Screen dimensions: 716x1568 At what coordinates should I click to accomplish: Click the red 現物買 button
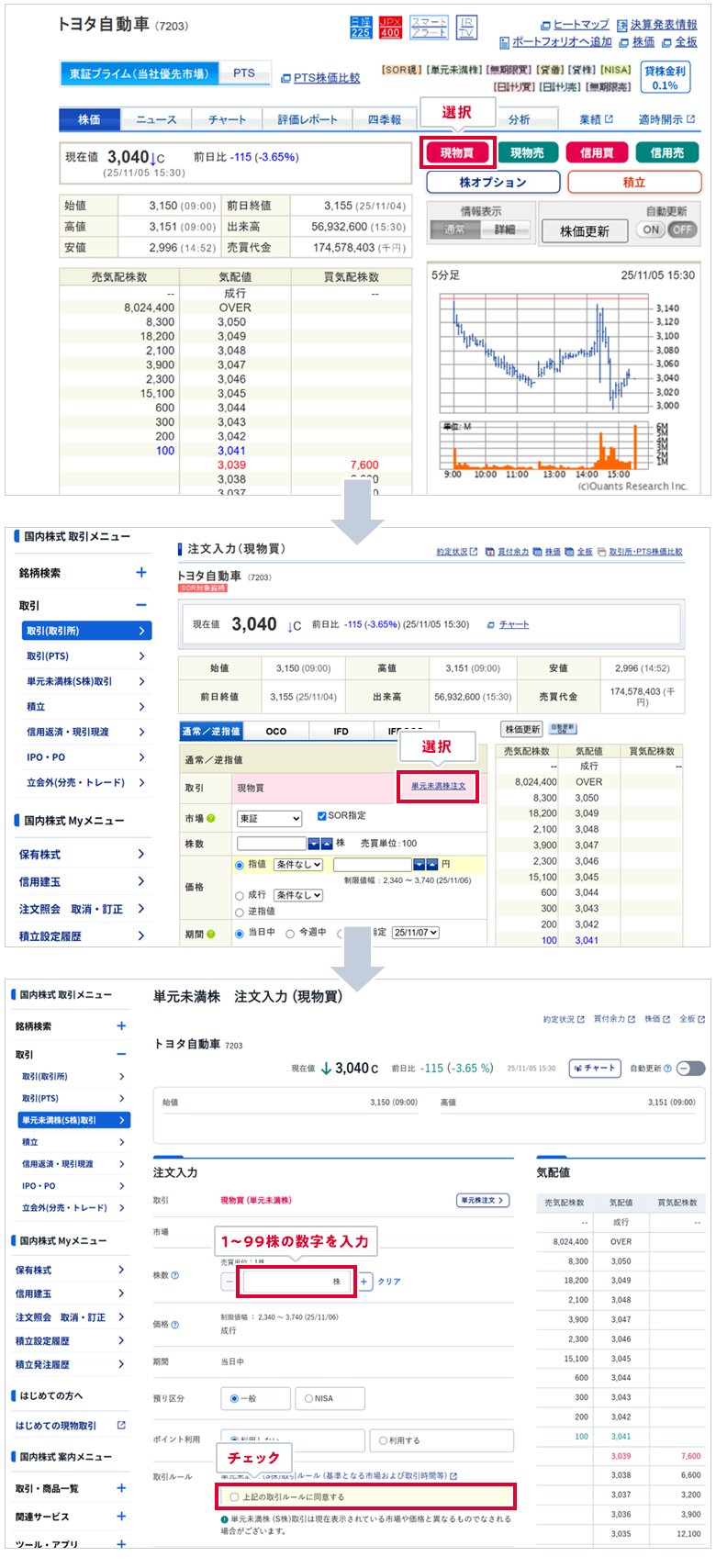click(x=457, y=153)
